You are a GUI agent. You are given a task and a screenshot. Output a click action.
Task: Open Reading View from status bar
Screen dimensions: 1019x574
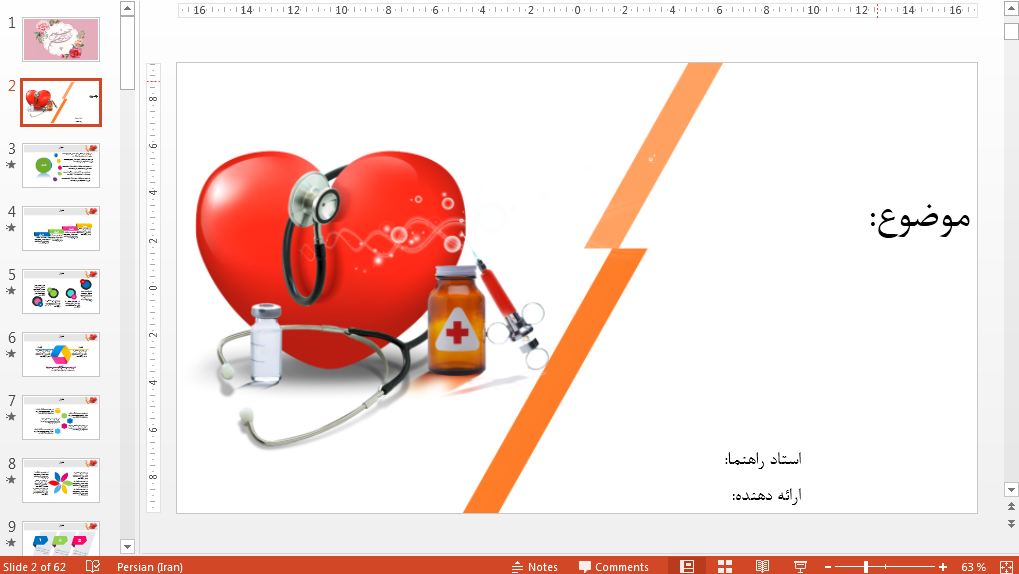[762, 566]
